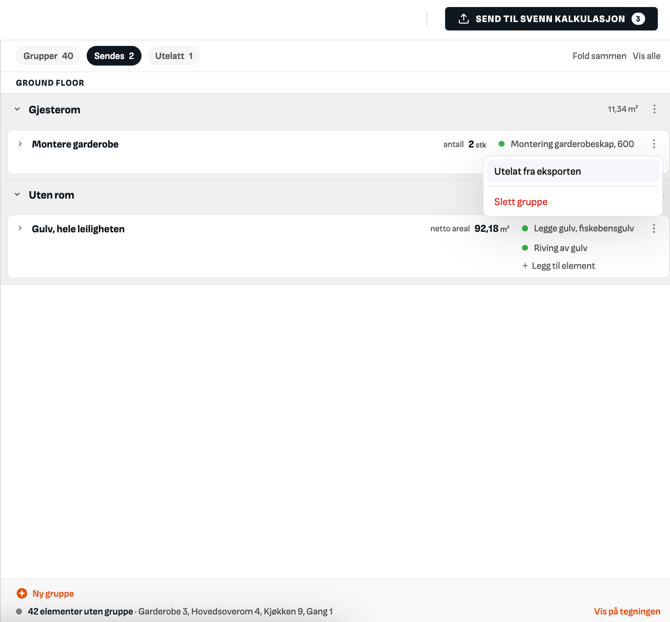Click green dot beside Legge gulv, fiskebensgulv

[525, 229]
